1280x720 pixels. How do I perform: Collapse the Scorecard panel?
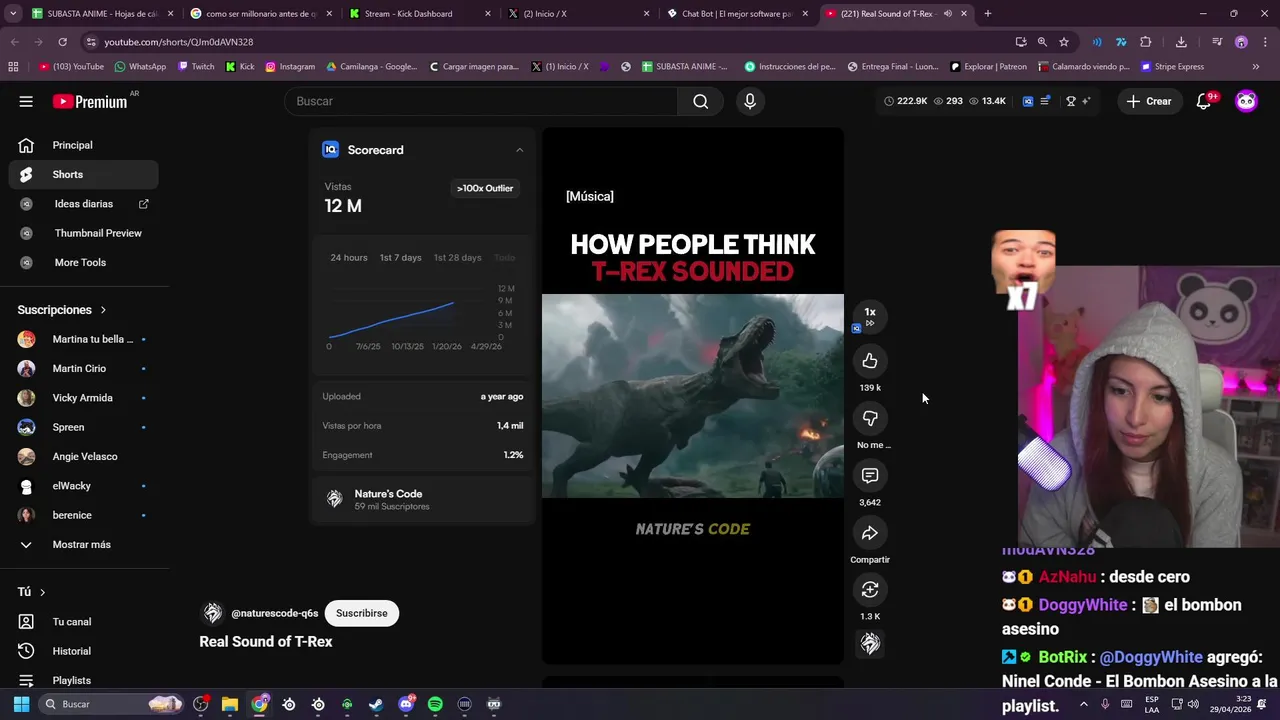click(519, 150)
